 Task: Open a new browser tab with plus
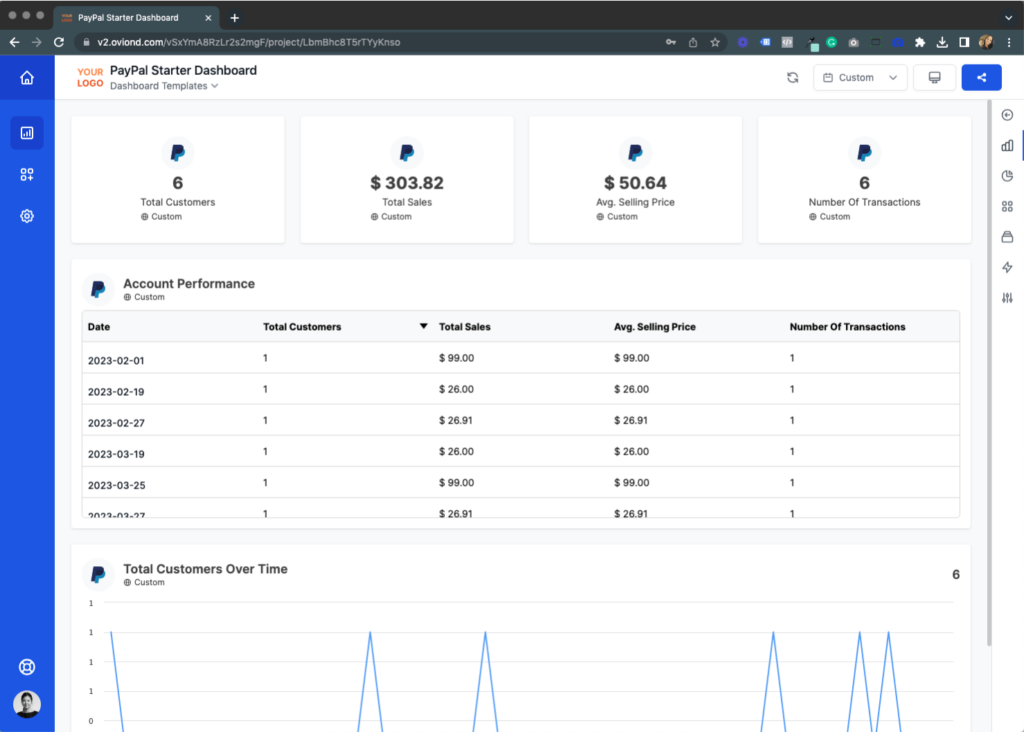[x=234, y=18]
